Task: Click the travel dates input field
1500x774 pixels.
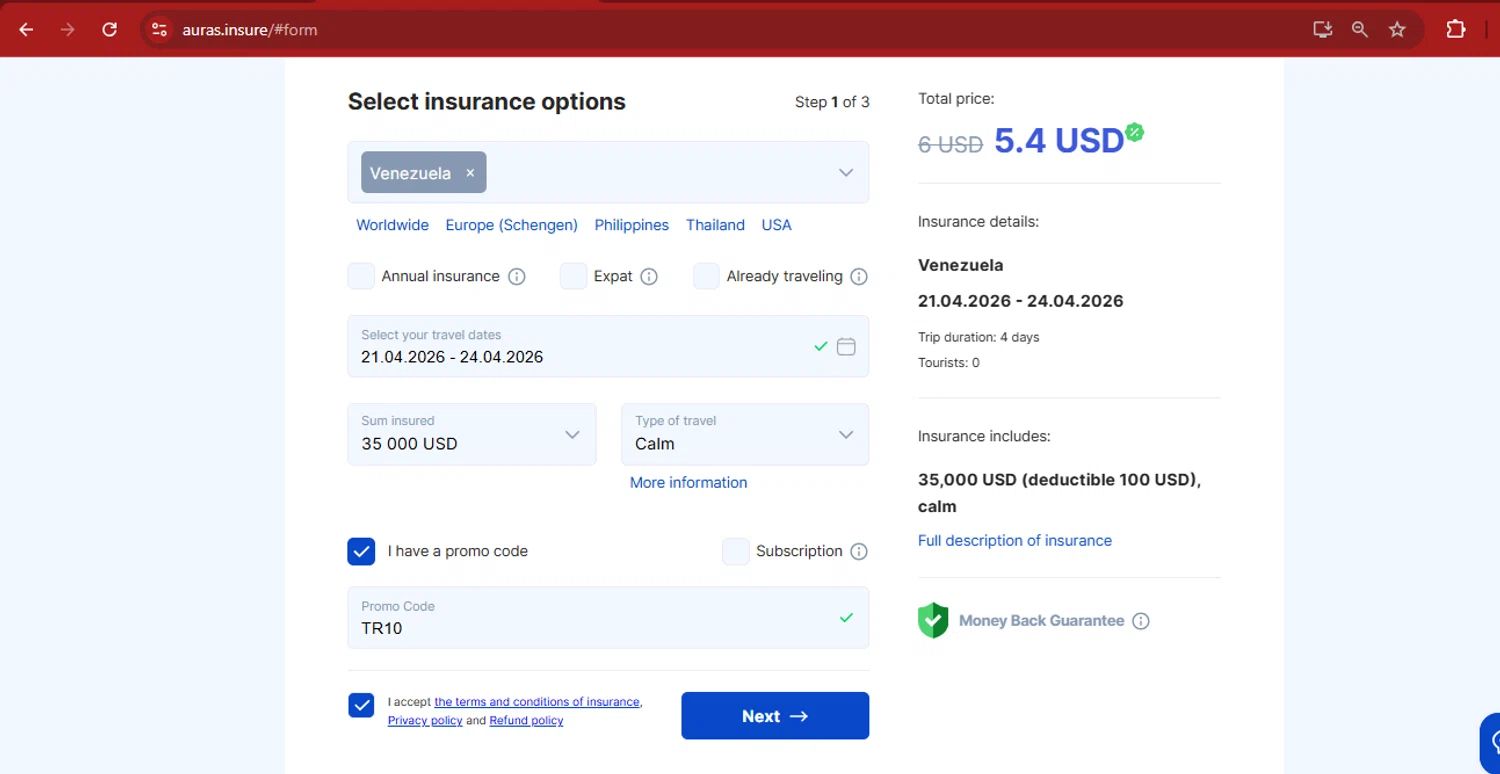Action: click(x=608, y=346)
